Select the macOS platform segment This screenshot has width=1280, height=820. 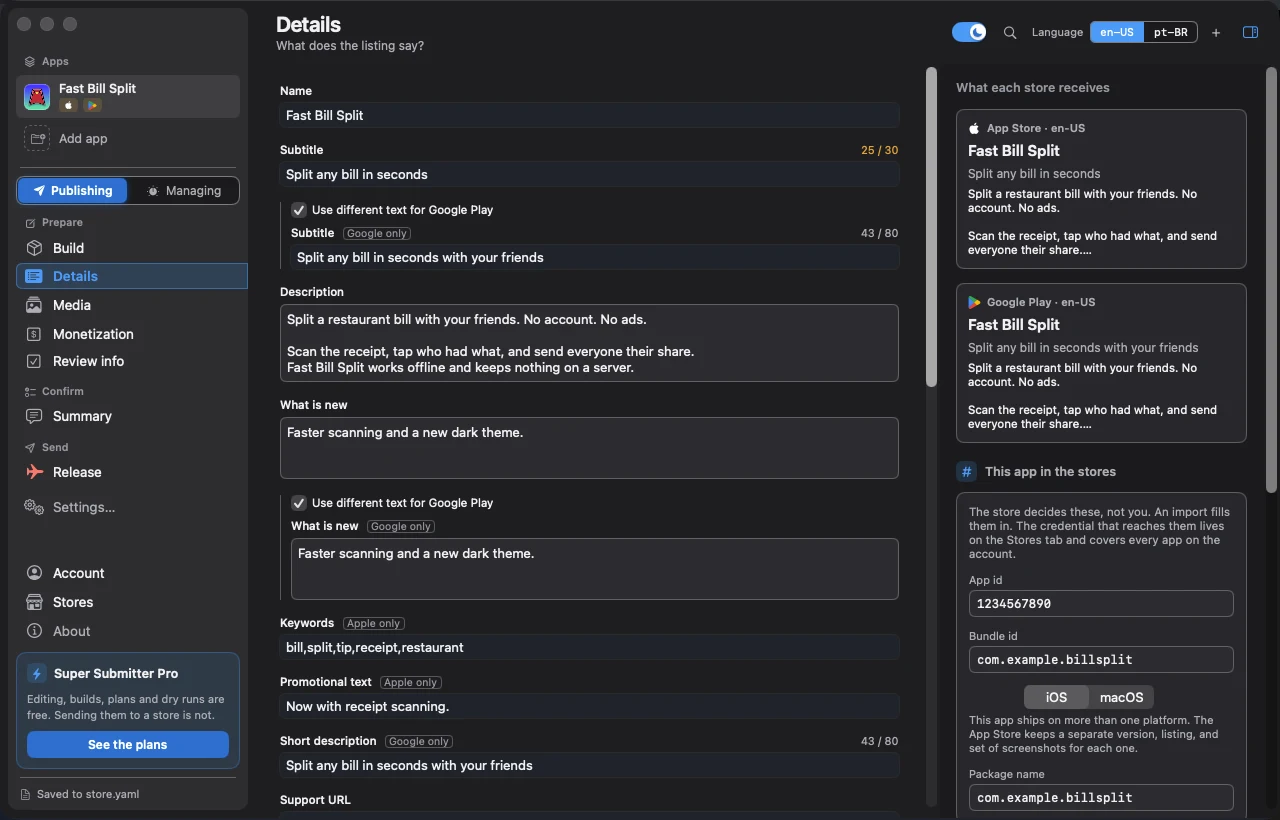coord(1121,697)
